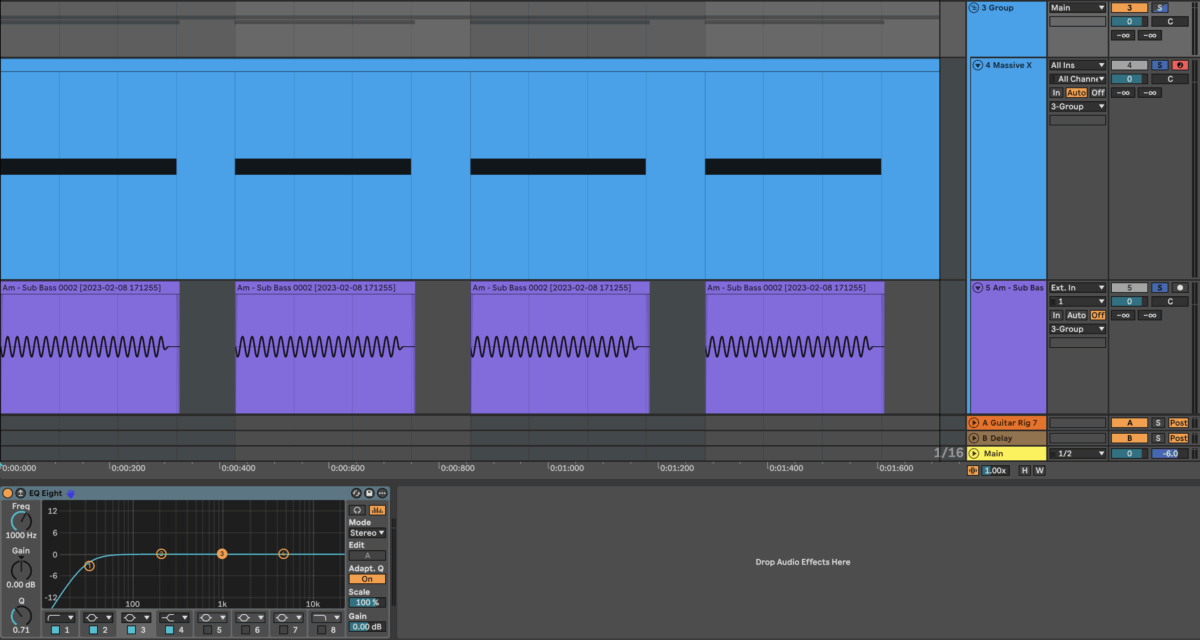Toggle the EQ Eight device activator

point(8,493)
